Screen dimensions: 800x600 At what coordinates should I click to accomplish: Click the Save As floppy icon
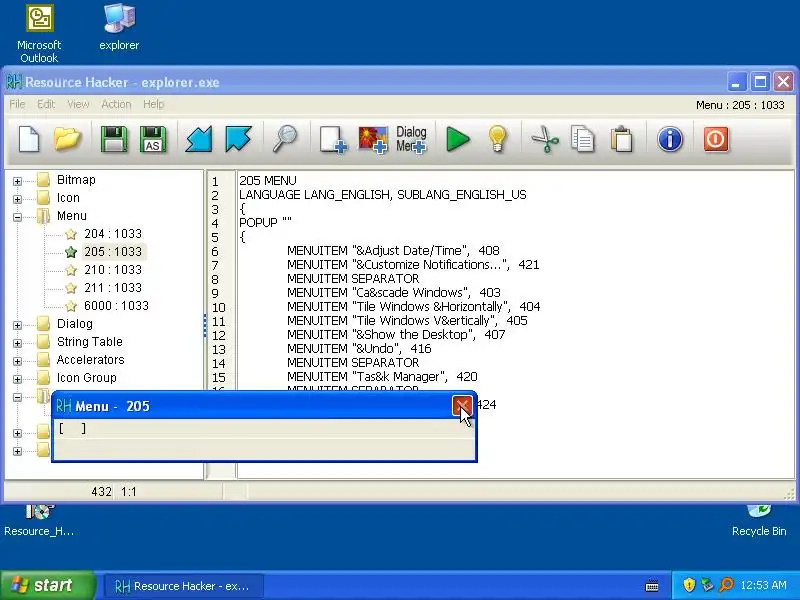(153, 139)
